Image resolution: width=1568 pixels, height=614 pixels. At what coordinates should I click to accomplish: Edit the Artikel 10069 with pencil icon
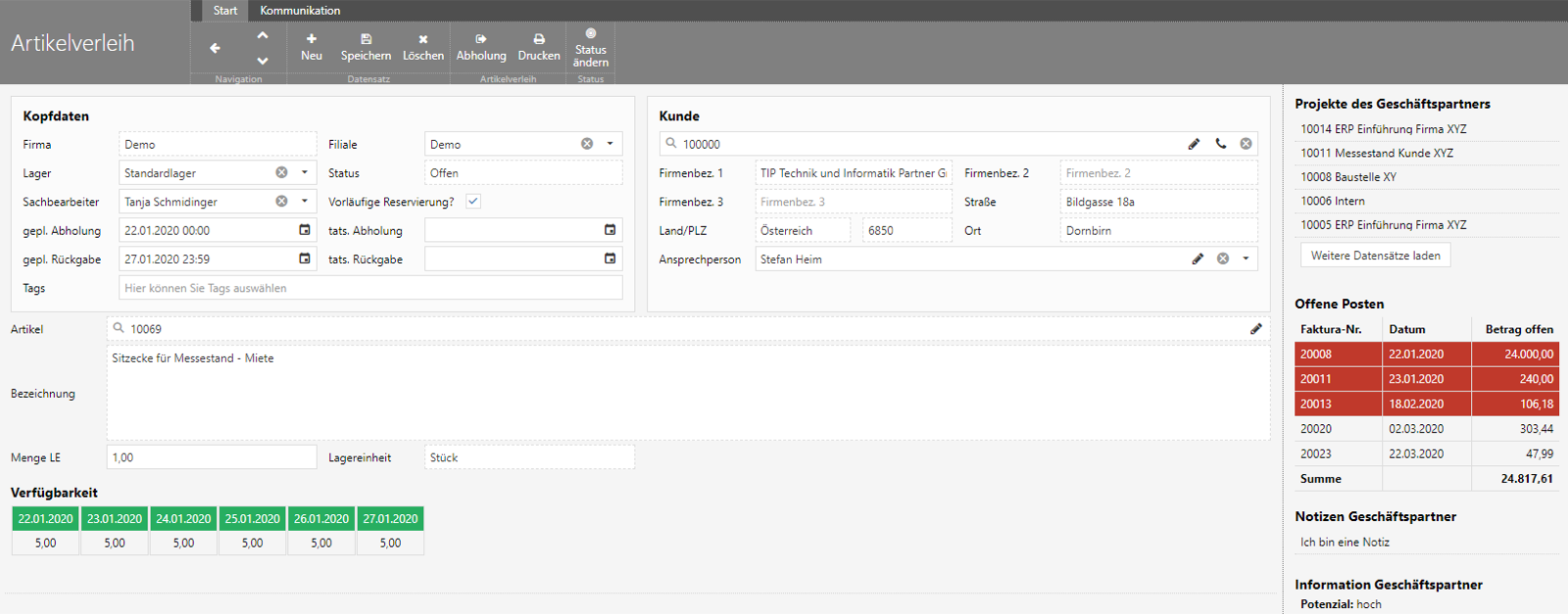coord(1255,329)
